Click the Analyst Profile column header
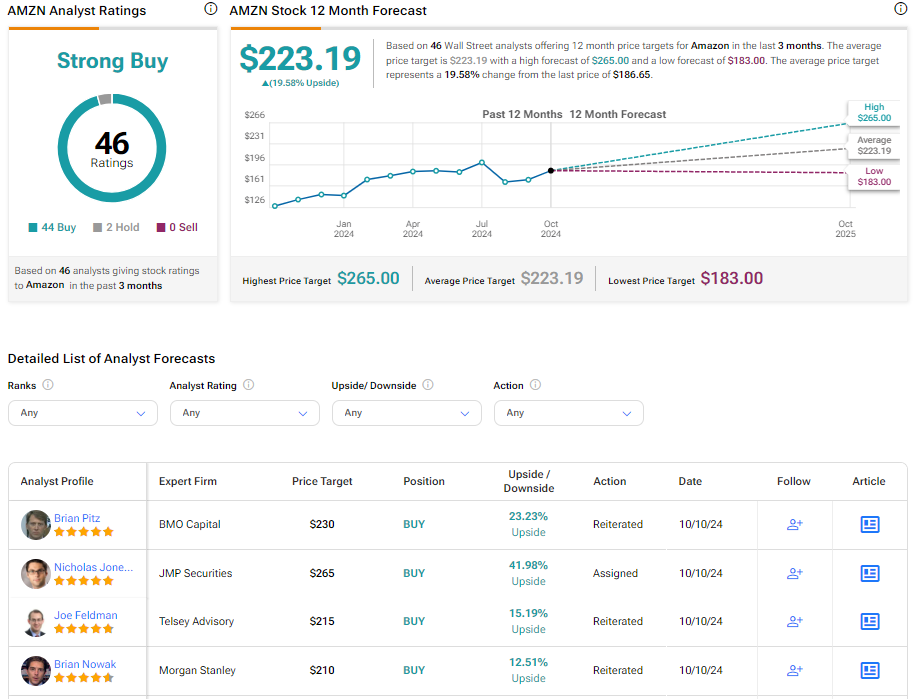 57,481
